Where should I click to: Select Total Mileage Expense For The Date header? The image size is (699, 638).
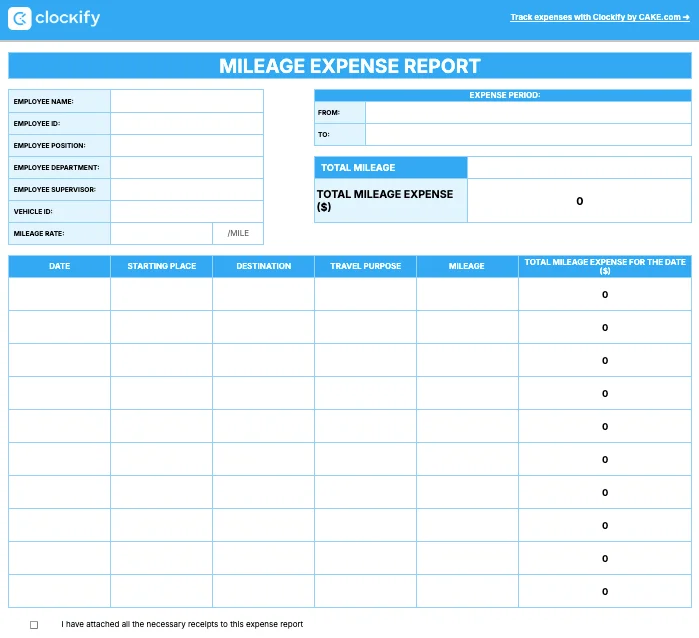[605, 266]
